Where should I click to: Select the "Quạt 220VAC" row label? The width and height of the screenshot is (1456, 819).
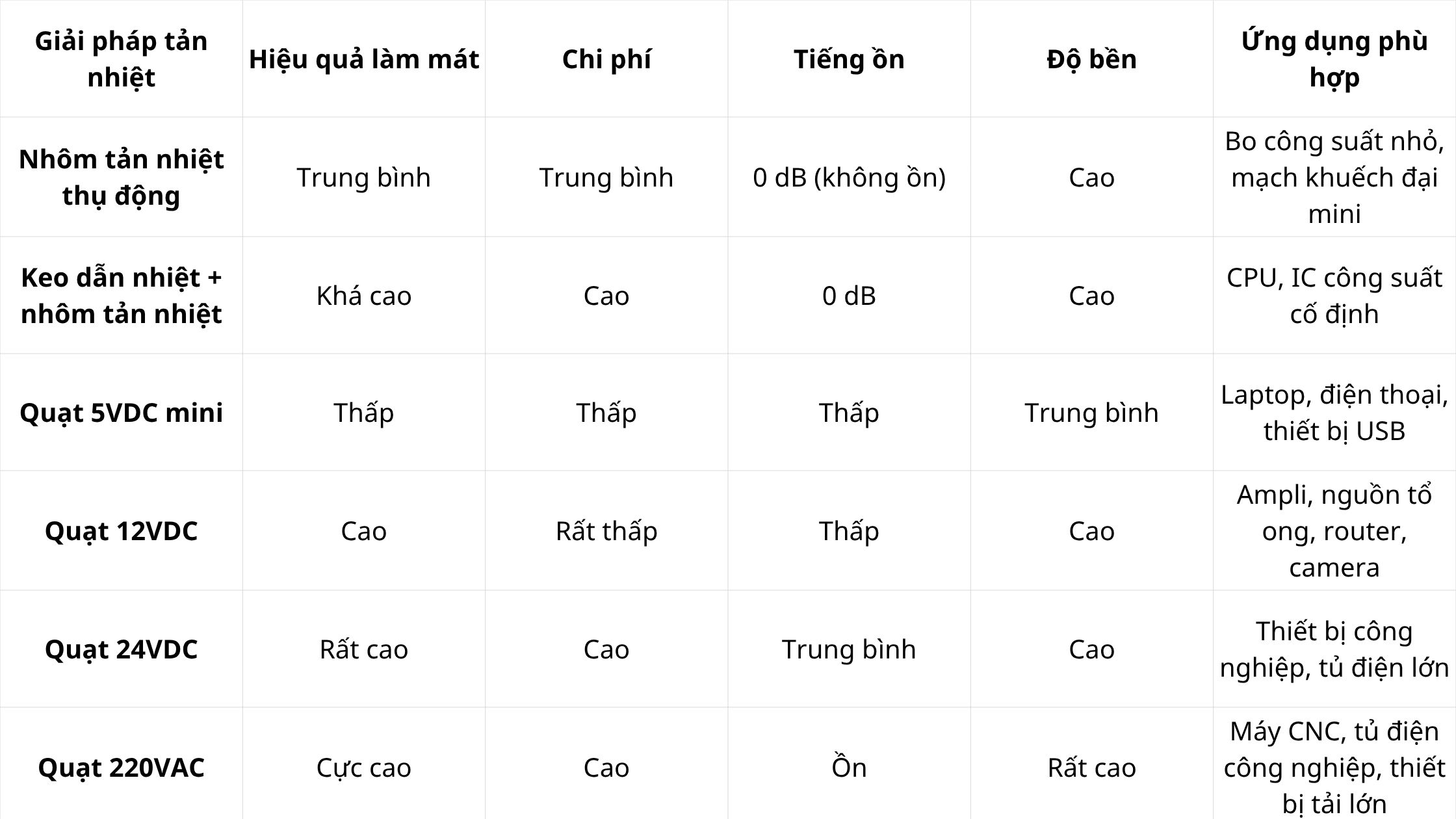click(x=121, y=768)
